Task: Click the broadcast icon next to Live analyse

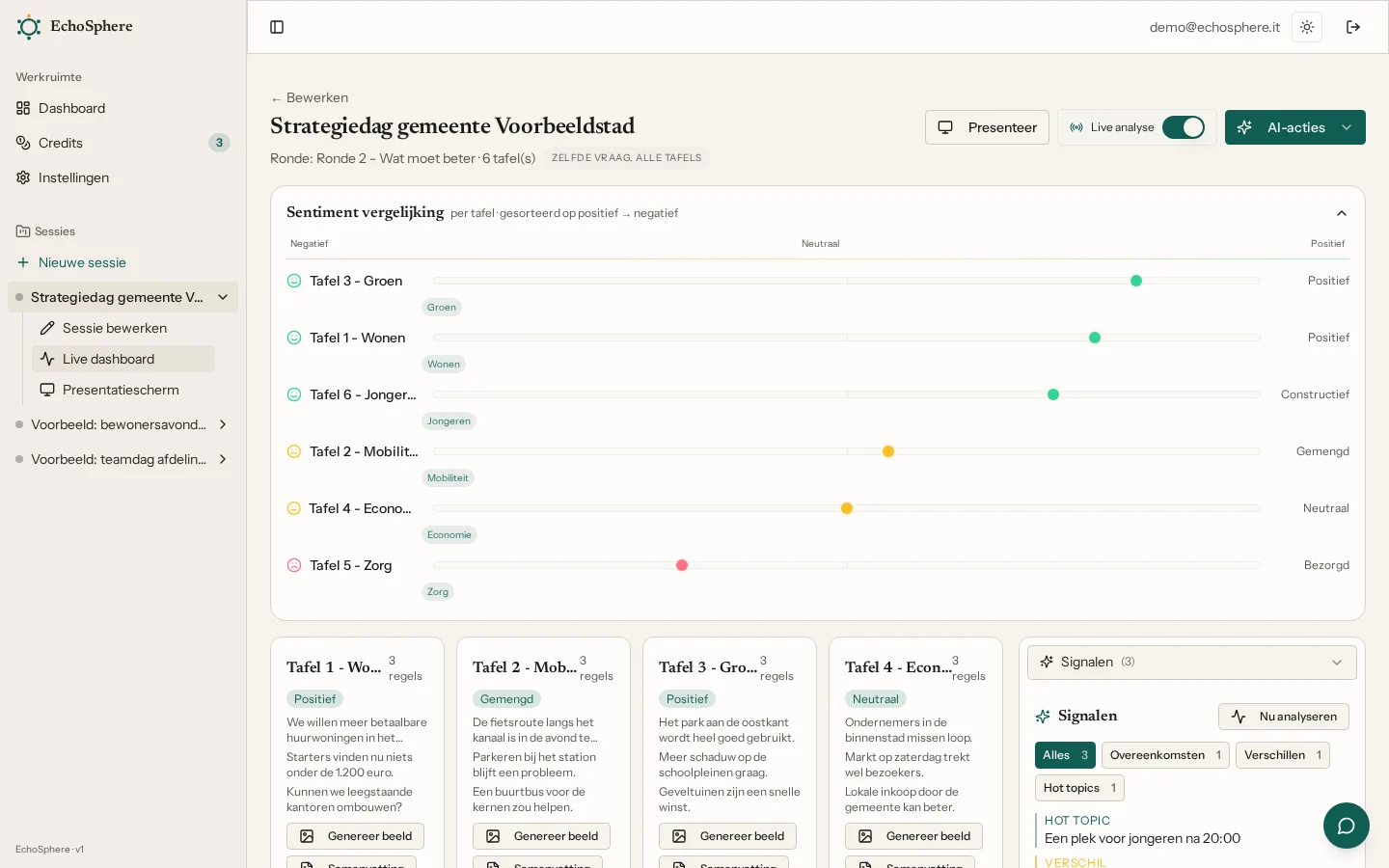Action: pyautogui.click(x=1076, y=127)
